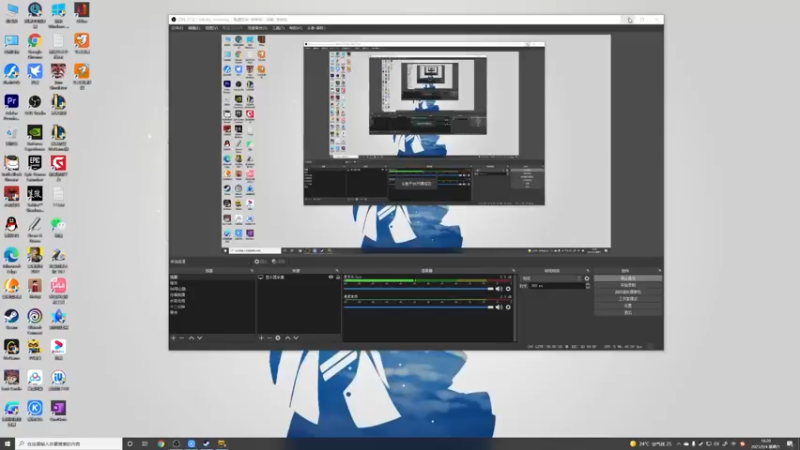Viewport: 800px width, 450px height.
Task: Pop out the Audio Mixer dock via header icon
Action: click(513, 270)
